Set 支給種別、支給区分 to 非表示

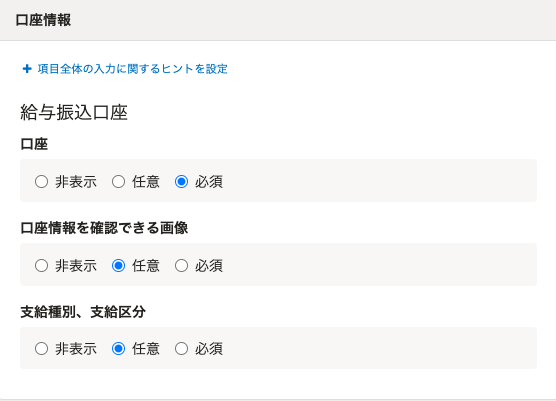pos(41,349)
